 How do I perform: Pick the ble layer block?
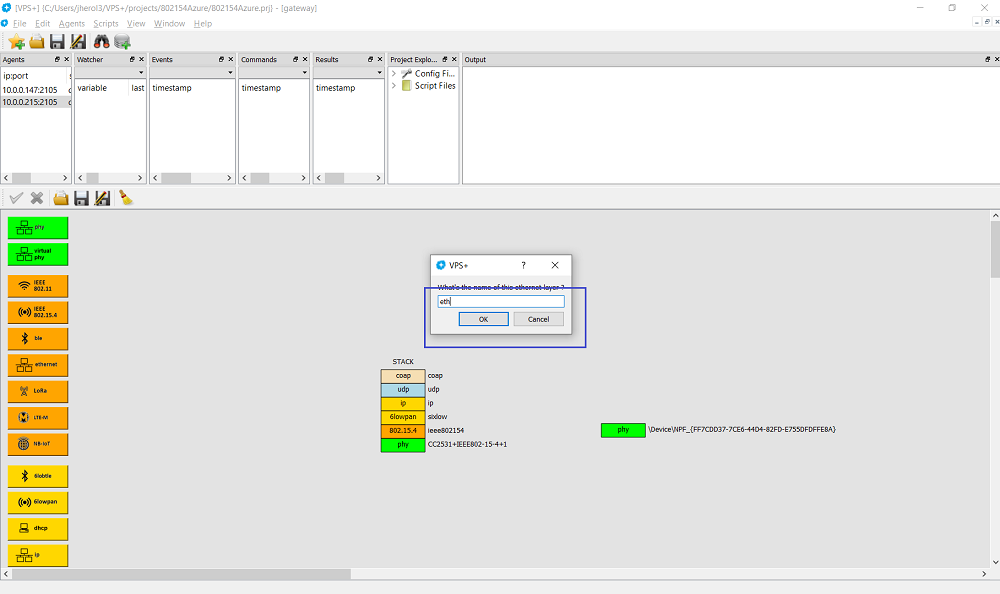coord(38,338)
